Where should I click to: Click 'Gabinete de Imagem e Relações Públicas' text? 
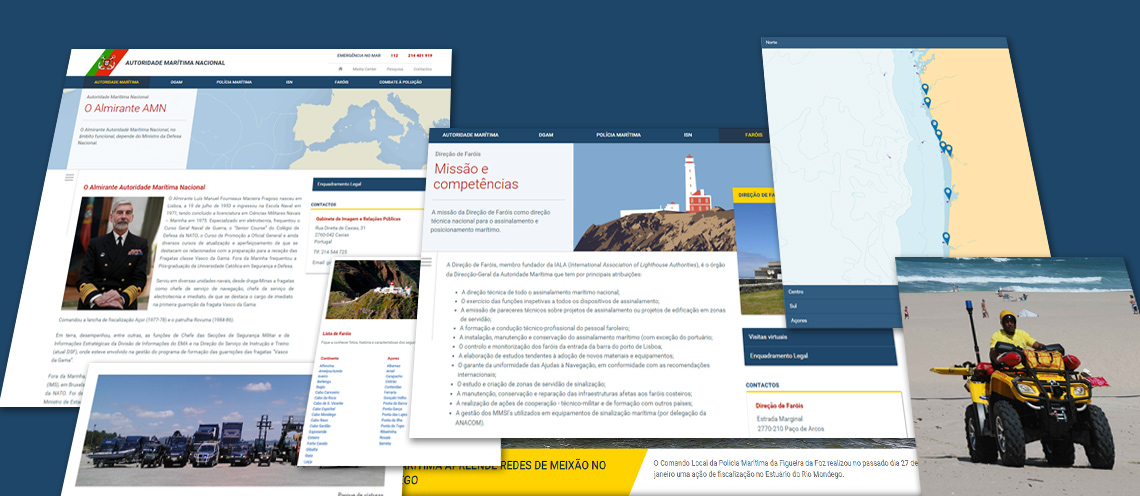click(358, 218)
